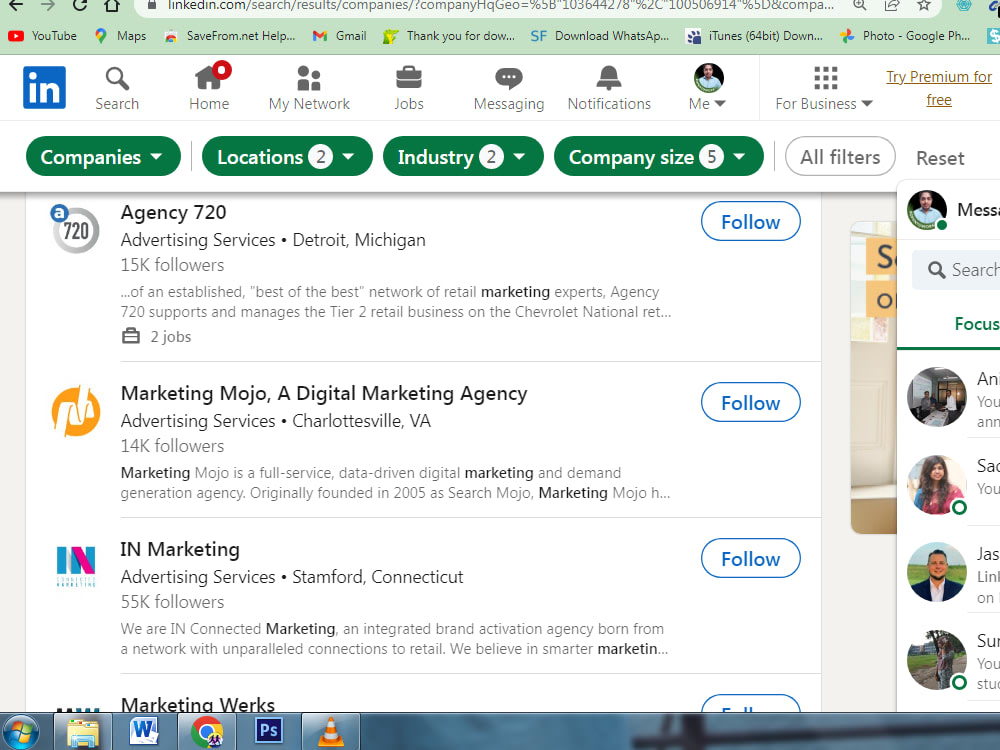Open File Explorer from taskbar
The width and height of the screenshot is (1000, 750).
coord(83,732)
